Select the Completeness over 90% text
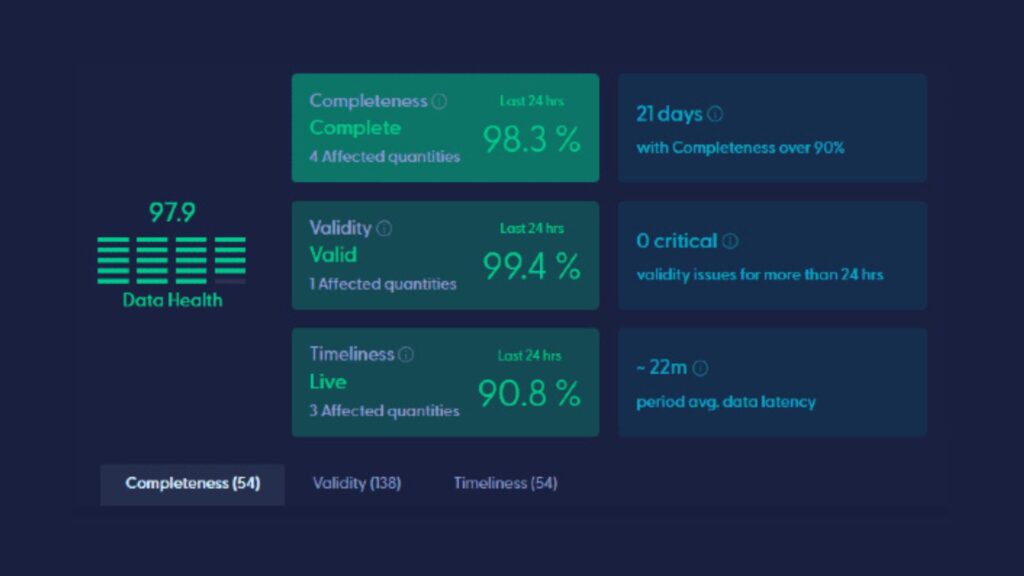The image size is (1024, 576). coord(740,148)
